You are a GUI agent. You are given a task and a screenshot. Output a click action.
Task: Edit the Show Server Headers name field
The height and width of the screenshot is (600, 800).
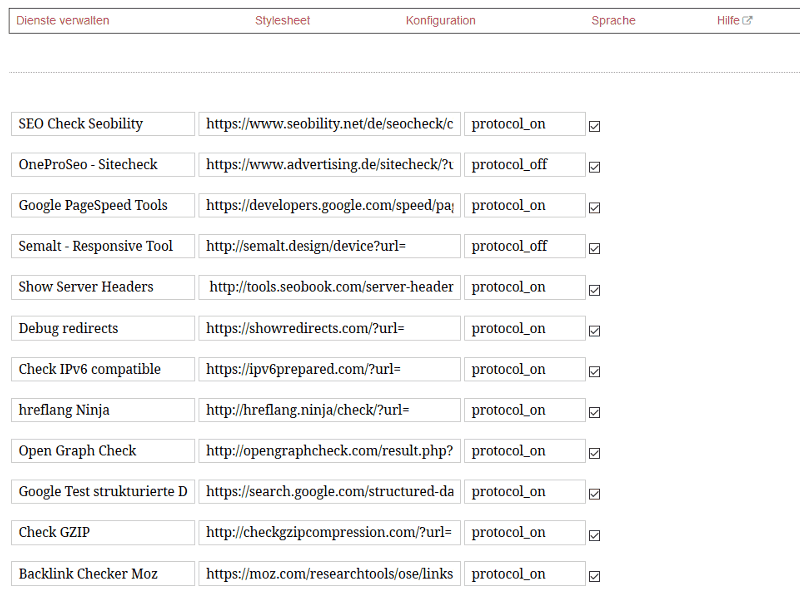(x=103, y=287)
